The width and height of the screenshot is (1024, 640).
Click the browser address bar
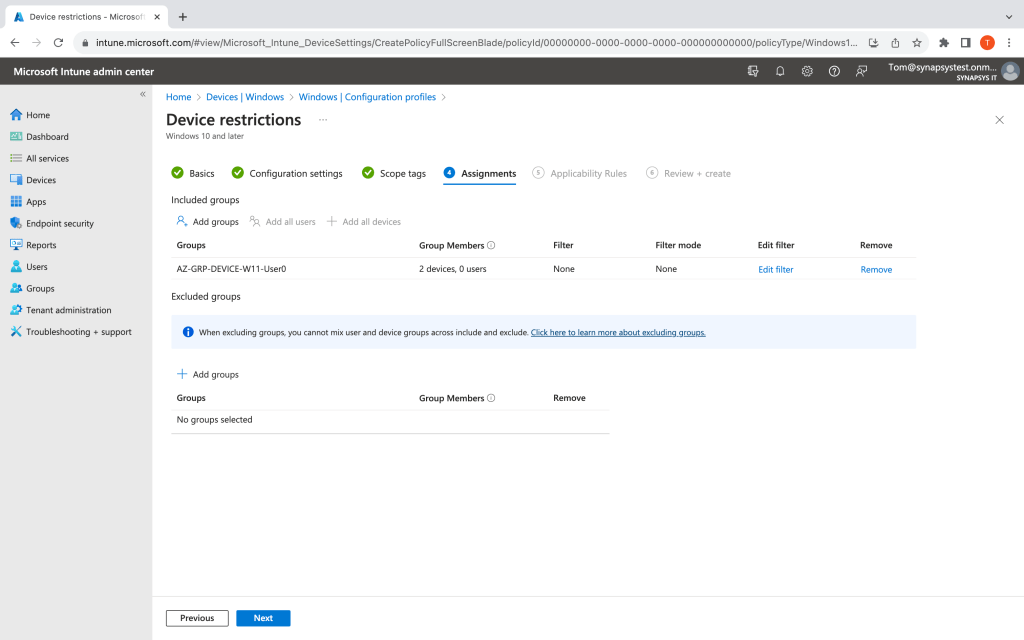click(x=470, y=43)
